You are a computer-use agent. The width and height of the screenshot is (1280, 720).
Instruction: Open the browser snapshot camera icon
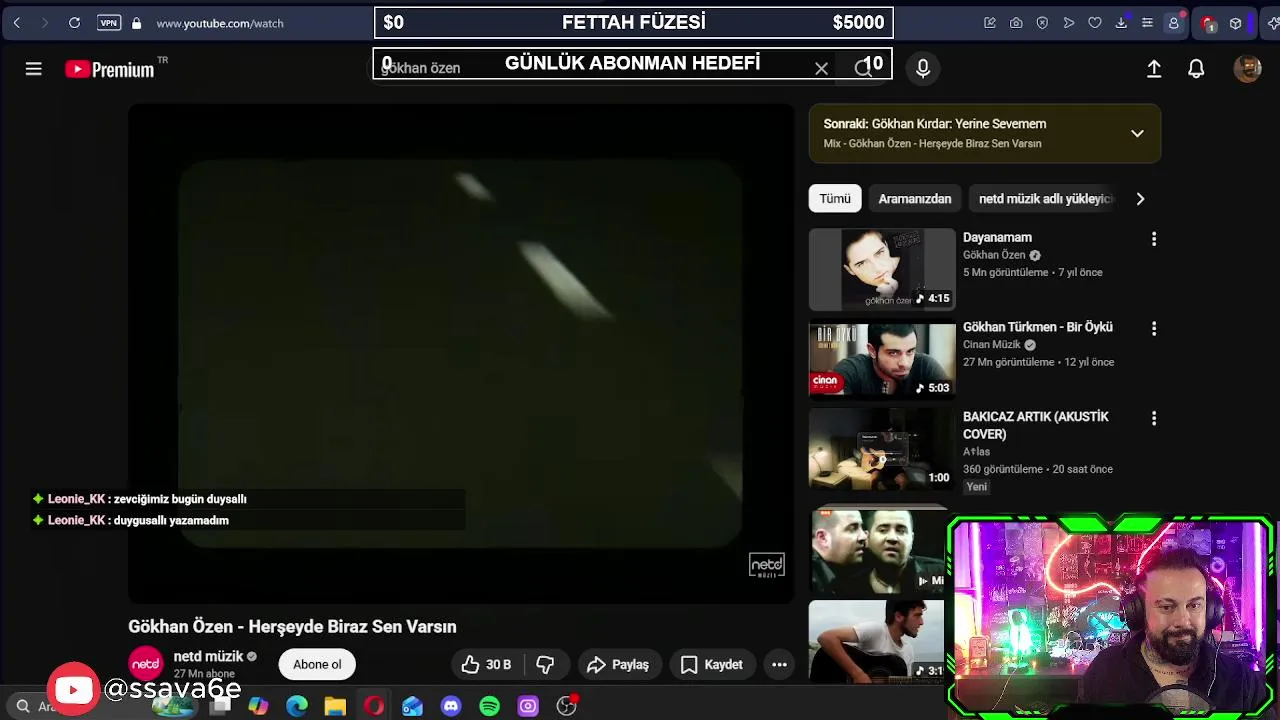click(x=1016, y=23)
